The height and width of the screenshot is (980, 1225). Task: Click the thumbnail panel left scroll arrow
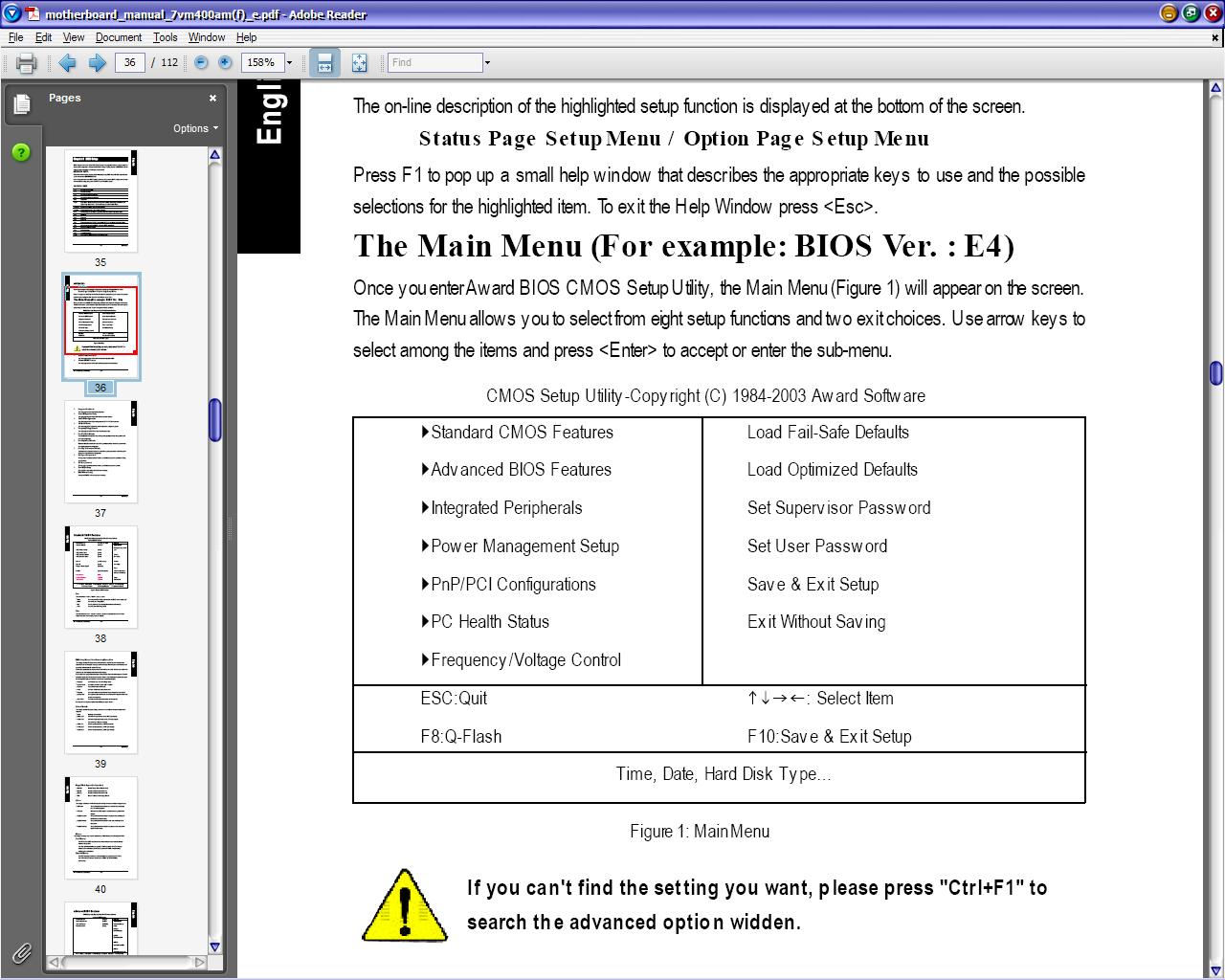55,962
